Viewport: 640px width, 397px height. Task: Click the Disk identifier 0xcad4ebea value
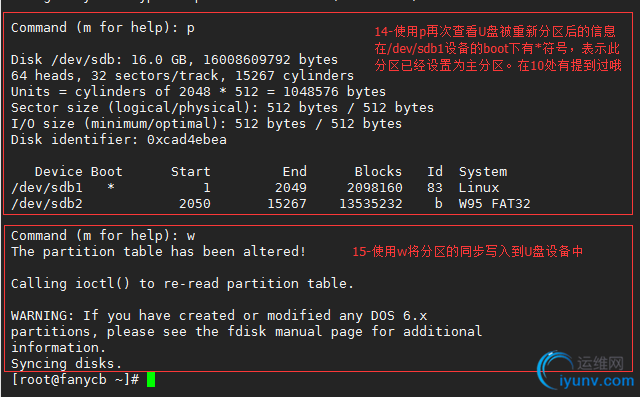[x=187, y=140]
